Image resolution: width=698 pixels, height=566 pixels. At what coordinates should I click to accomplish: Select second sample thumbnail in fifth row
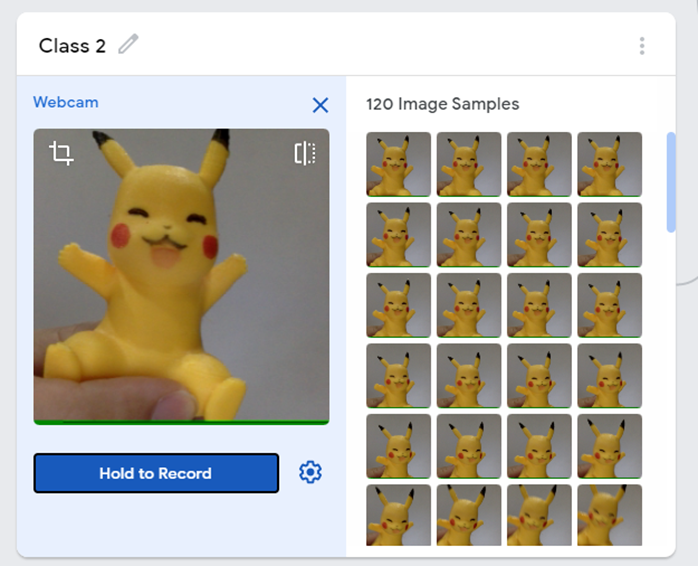point(469,447)
